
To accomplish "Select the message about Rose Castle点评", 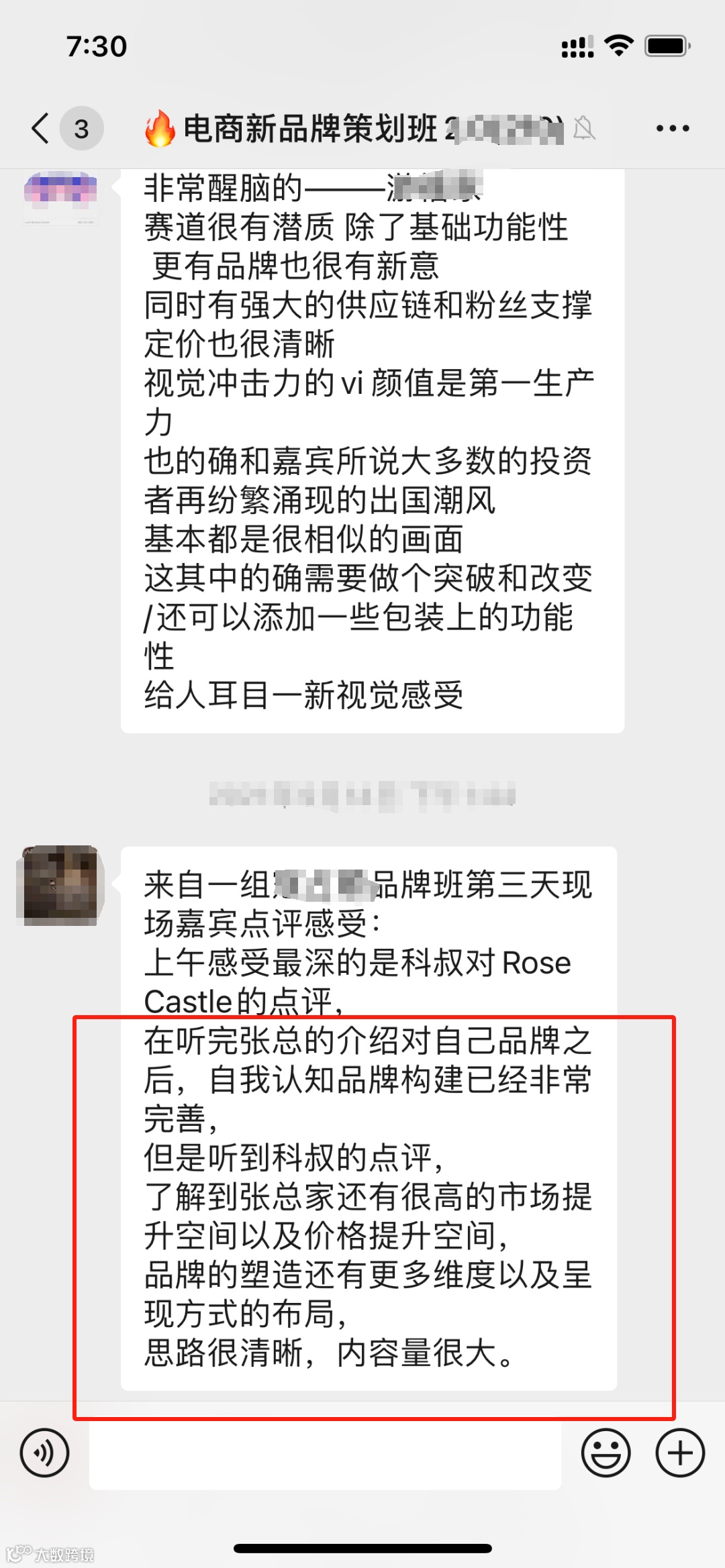I will pyautogui.click(x=369, y=1118).
